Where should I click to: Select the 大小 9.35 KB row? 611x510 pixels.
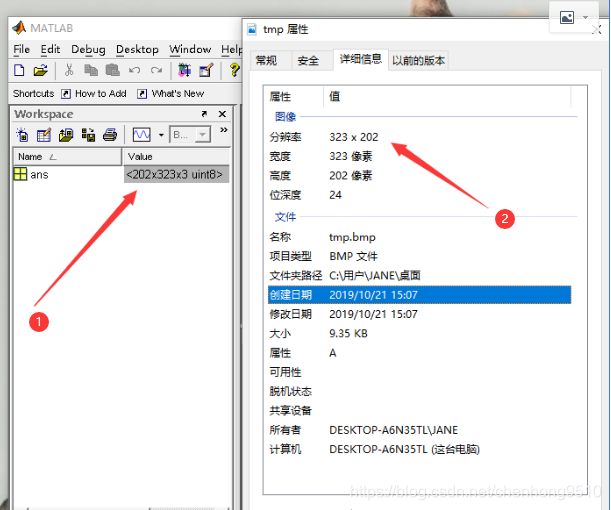[420, 334]
